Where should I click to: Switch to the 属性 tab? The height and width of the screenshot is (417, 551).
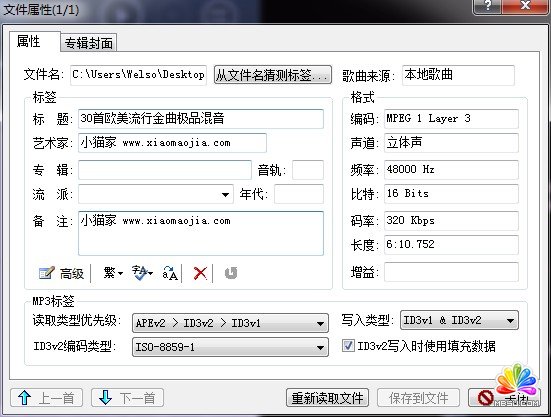pyautogui.click(x=35, y=41)
